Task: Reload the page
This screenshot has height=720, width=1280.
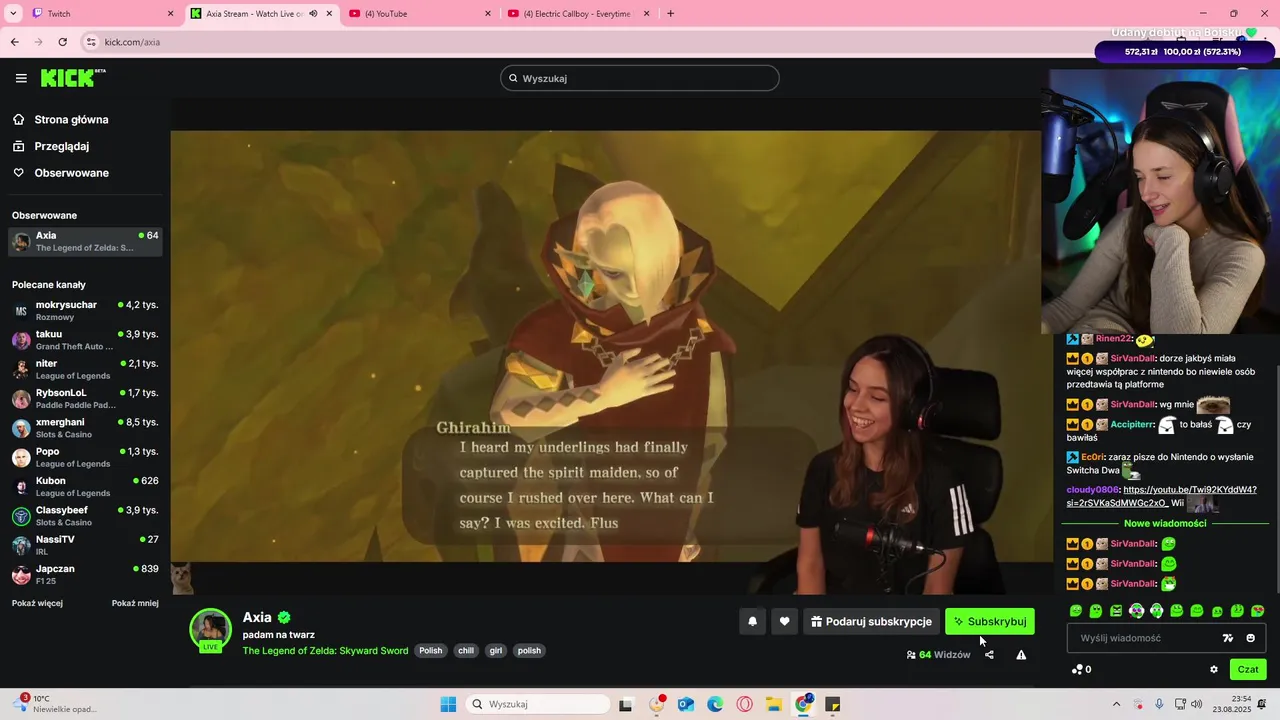Action: (x=62, y=42)
